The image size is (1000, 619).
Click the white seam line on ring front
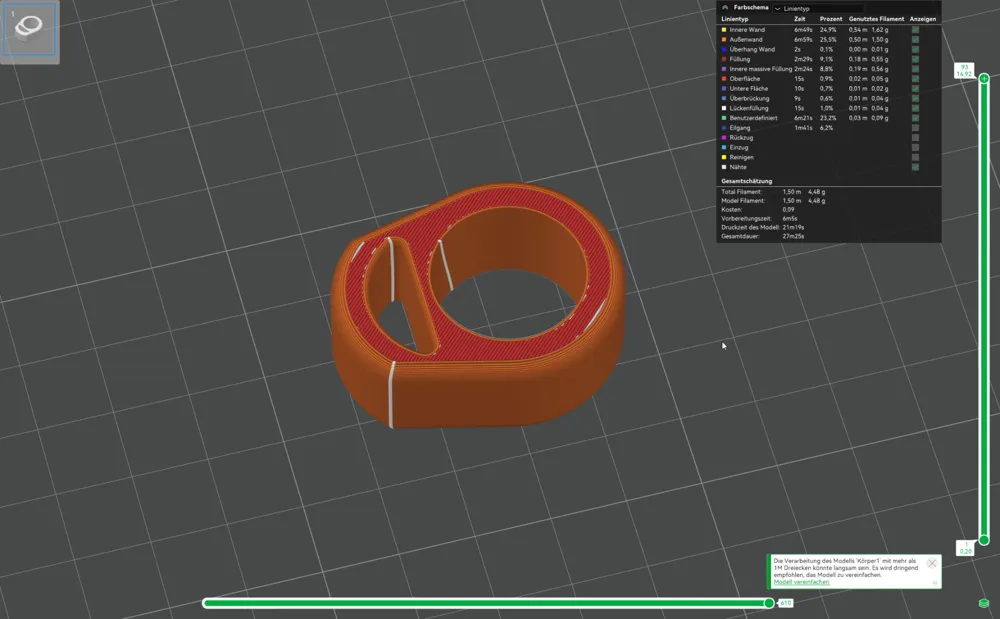pos(392,395)
